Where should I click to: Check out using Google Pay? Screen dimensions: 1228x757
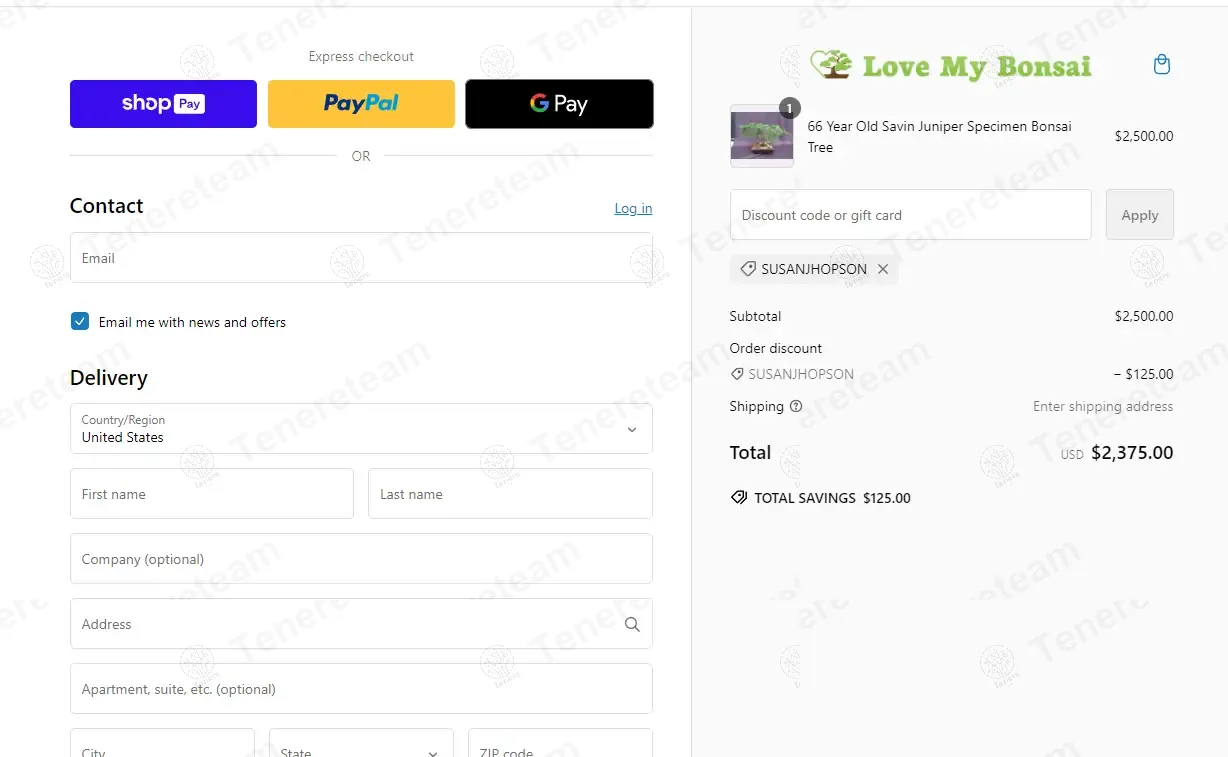coord(559,104)
